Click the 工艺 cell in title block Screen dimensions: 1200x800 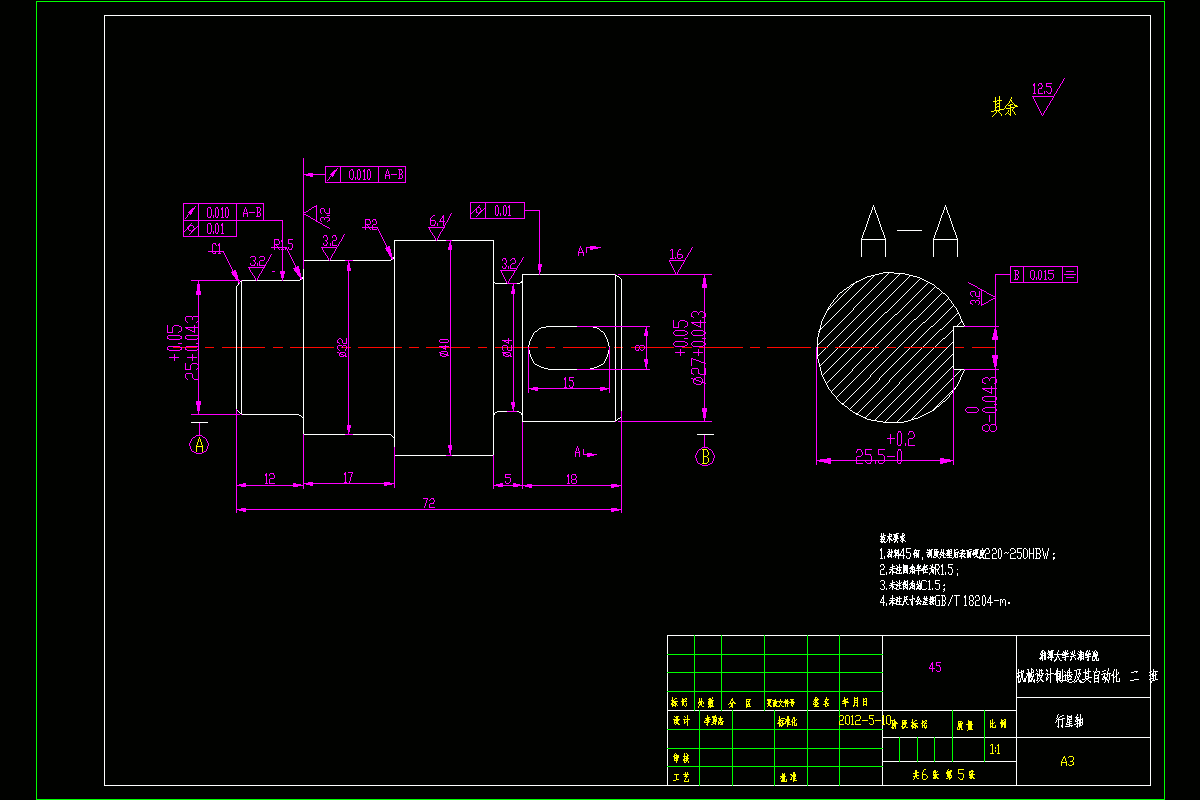681,776
